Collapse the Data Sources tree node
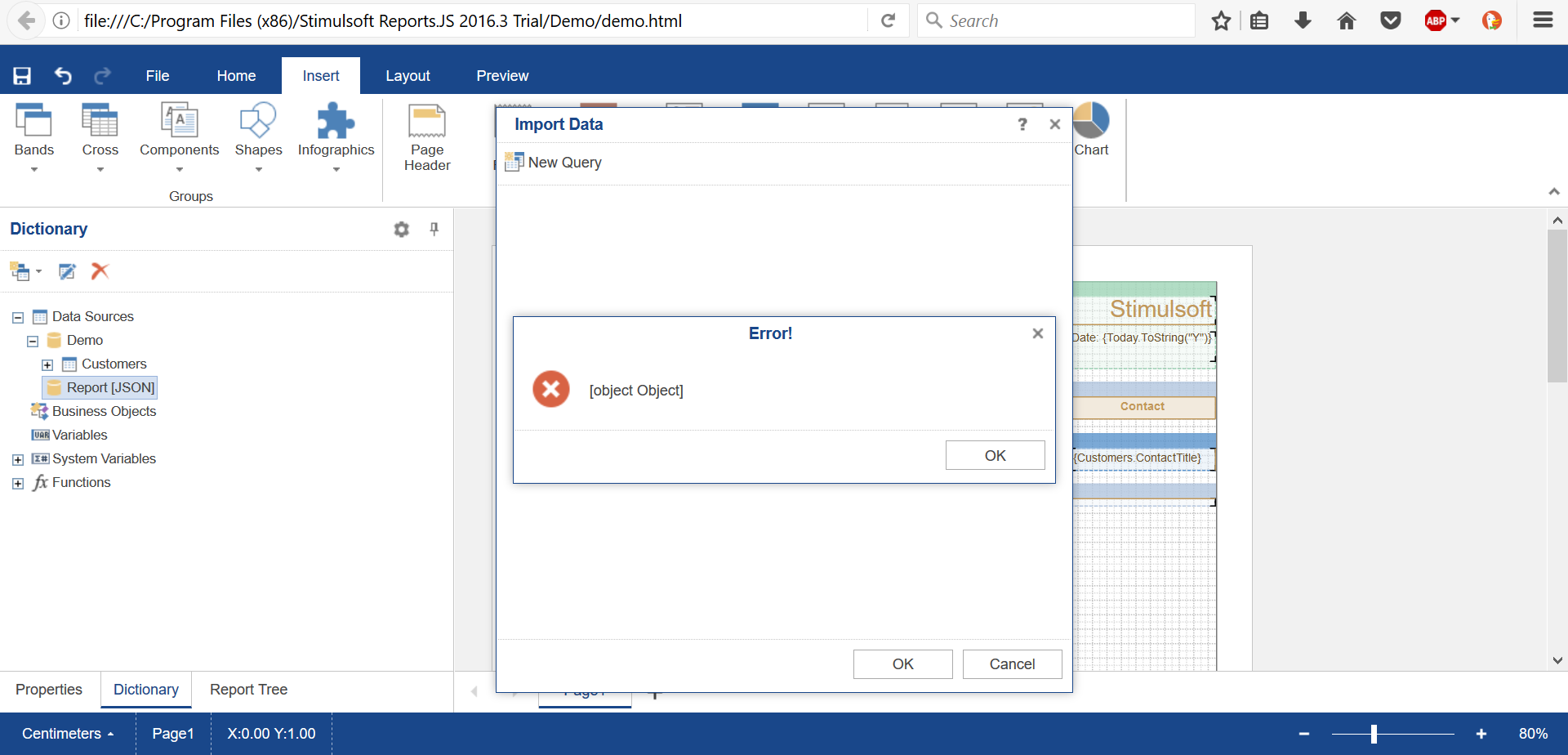Image resolution: width=1568 pixels, height=755 pixels. tap(18, 317)
